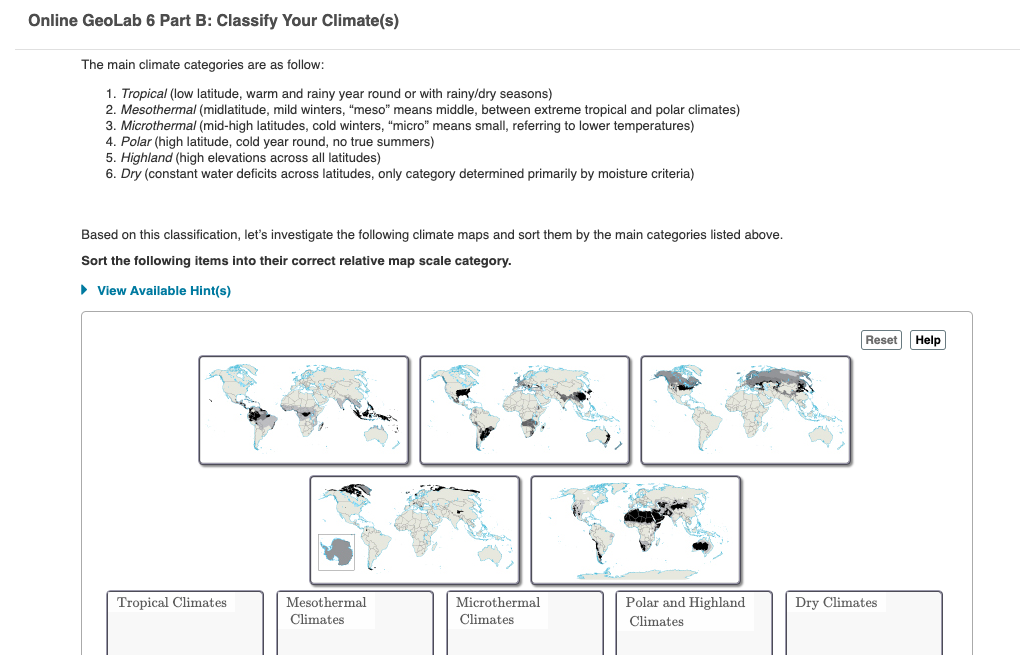
Task: Click the map containing the Antarctica inset
Action: (x=415, y=530)
